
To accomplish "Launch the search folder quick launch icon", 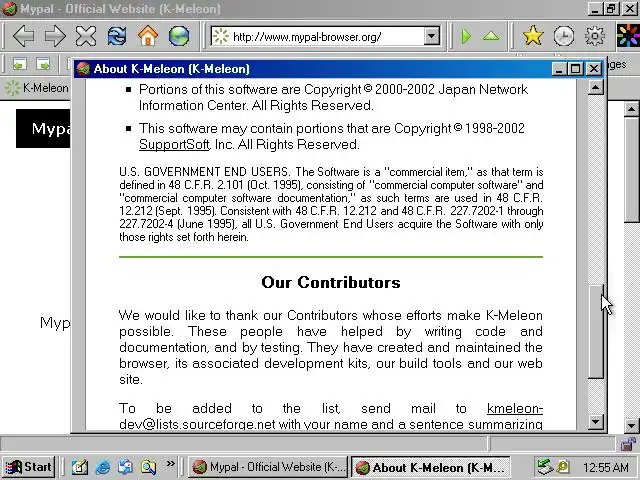I will (x=148, y=467).
